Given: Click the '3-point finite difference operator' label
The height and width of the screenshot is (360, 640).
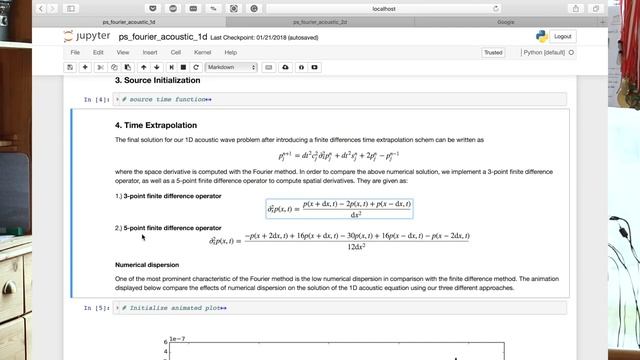Looking at the screenshot, I should (172, 196).
